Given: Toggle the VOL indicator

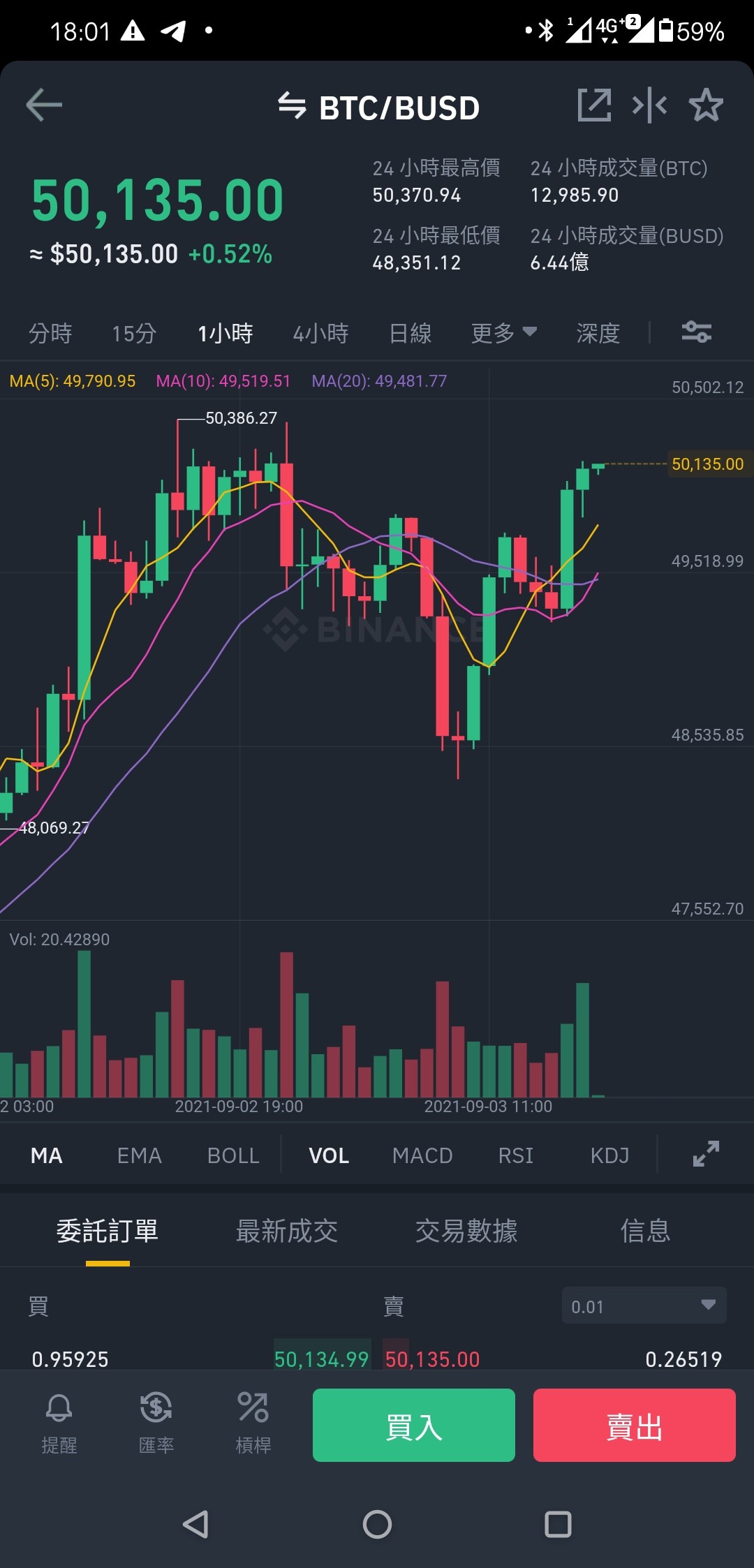Looking at the screenshot, I should [x=329, y=1155].
